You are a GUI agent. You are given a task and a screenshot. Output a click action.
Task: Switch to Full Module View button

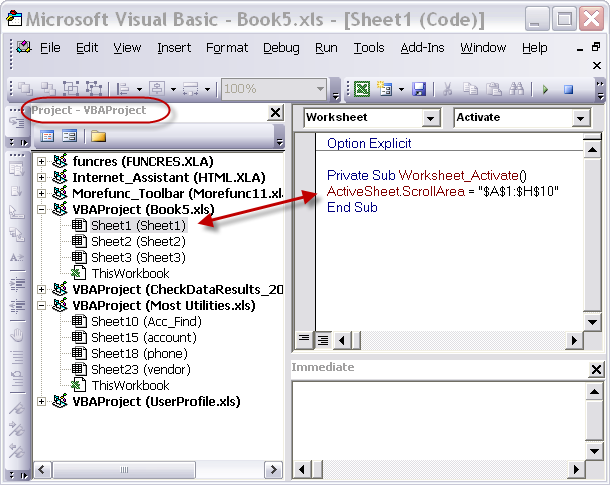[323, 340]
